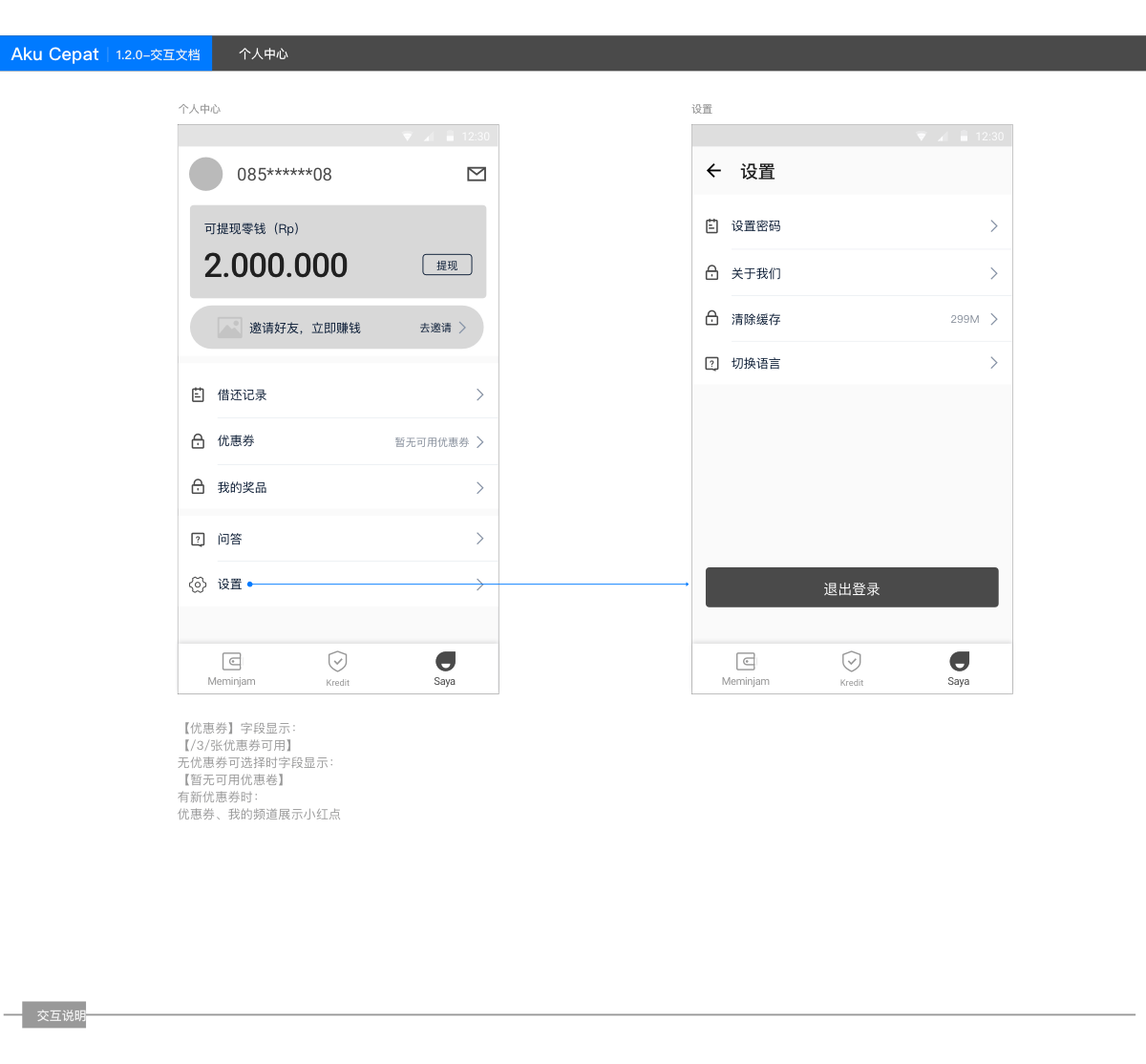Open 优惠券 row via its chevron

tap(479, 442)
